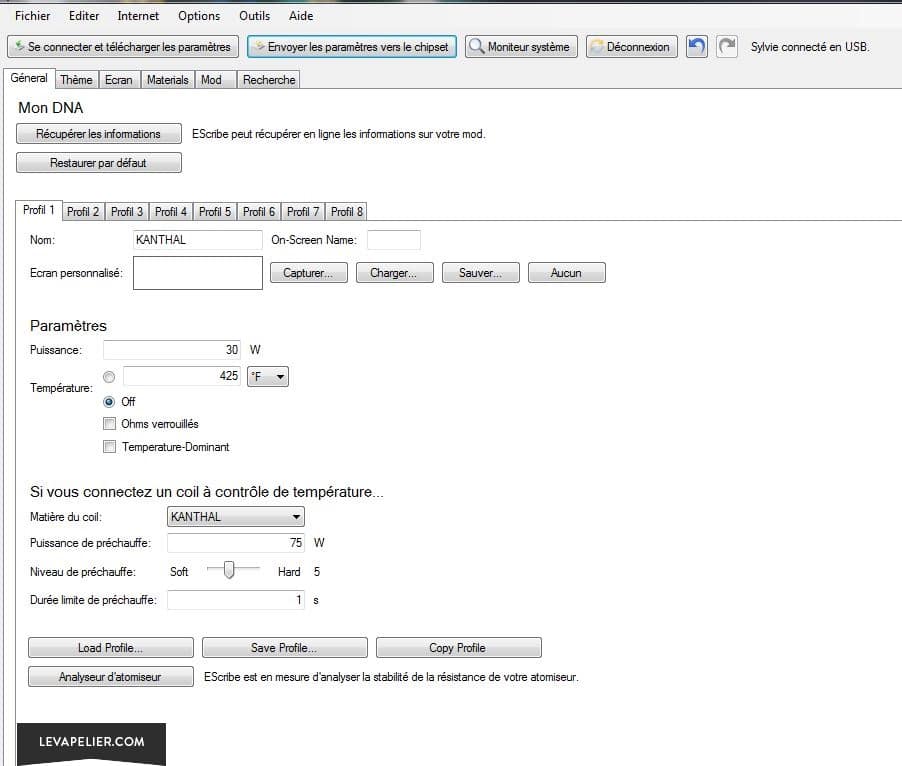Click Puissance de préchauffe field showing 75

coord(236,543)
